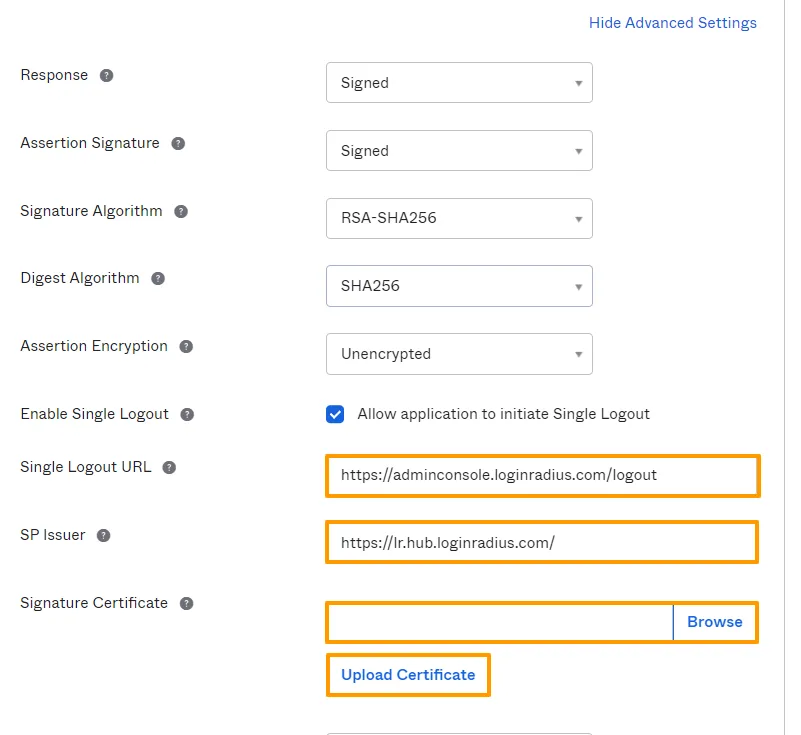This screenshot has height=735, width=801.
Task: Open the Signature Algorithm RSA-SHA256 dropdown
Action: click(x=459, y=218)
